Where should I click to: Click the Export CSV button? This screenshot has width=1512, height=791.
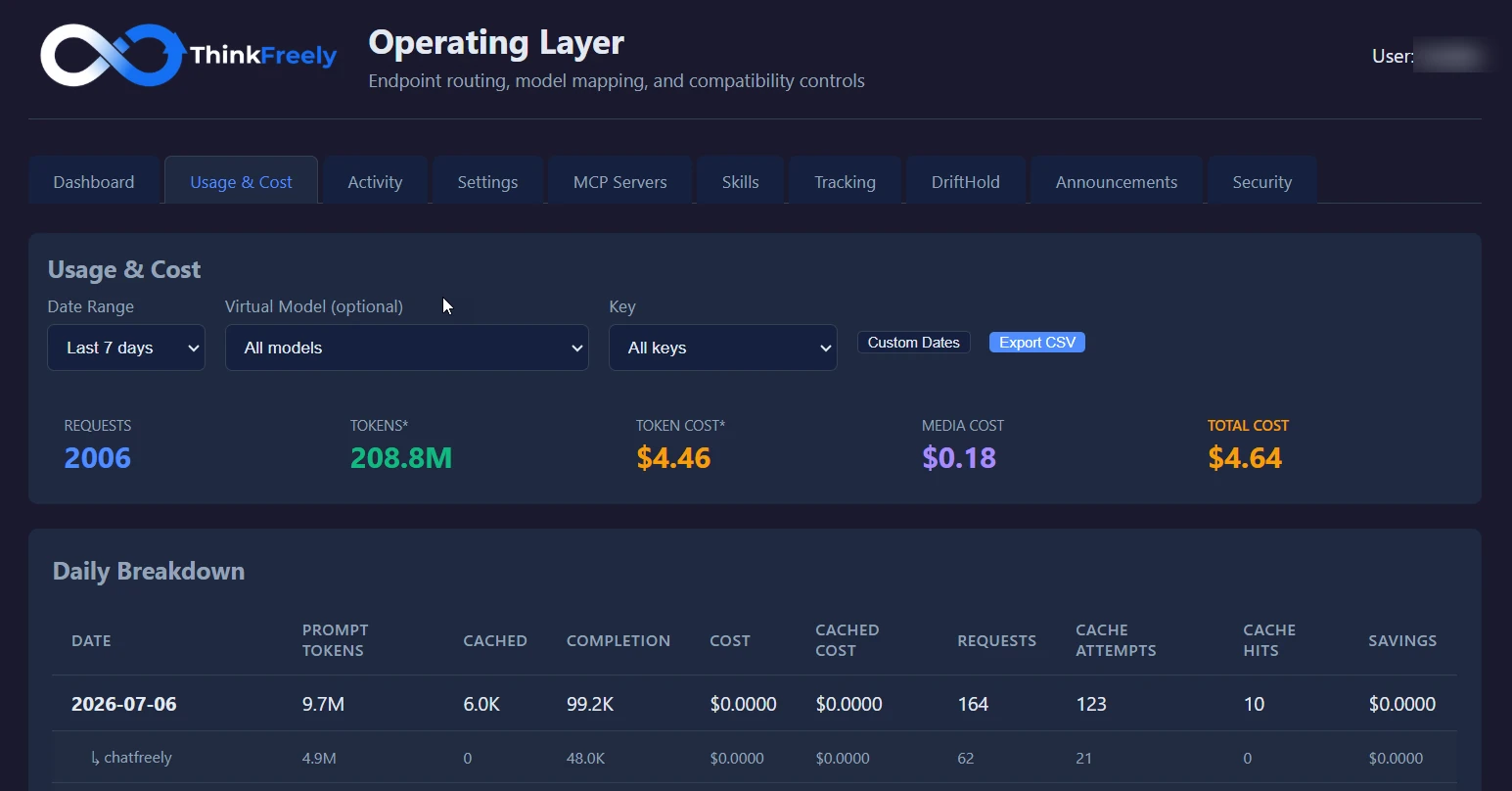click(x=1037, y=343)
